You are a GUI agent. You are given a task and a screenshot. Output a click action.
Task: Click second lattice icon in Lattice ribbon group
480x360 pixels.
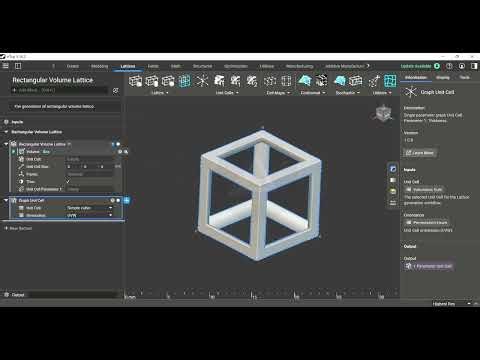point(152,81)
